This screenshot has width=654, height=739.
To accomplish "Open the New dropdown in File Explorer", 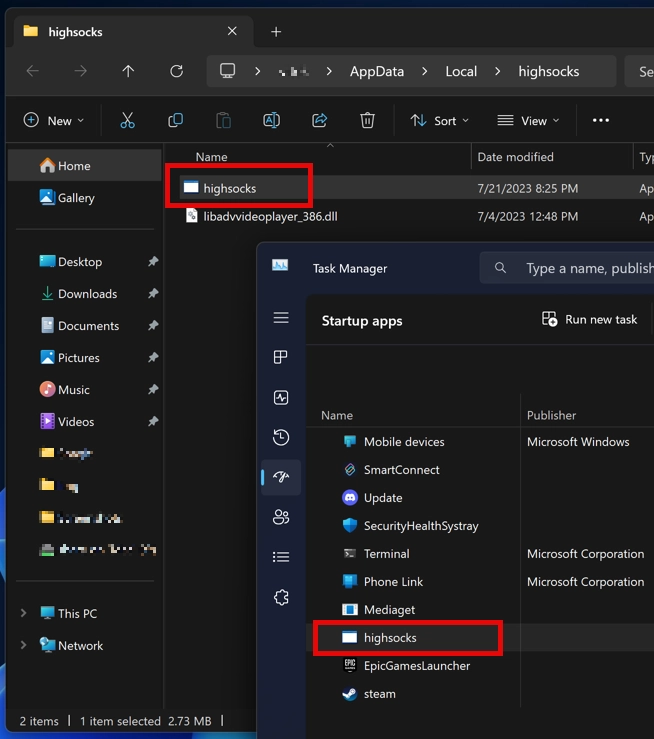I will (54, 121).
